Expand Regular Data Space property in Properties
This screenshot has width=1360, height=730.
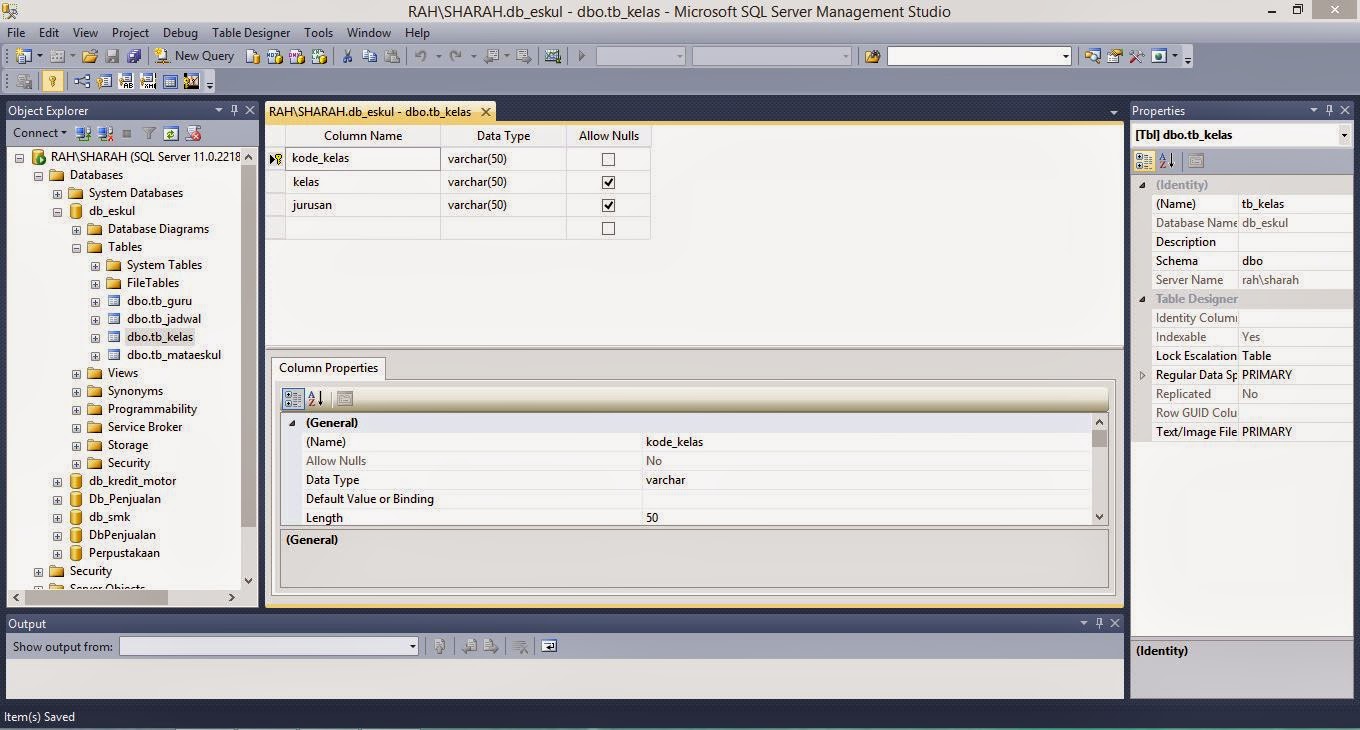point(1142,375)
